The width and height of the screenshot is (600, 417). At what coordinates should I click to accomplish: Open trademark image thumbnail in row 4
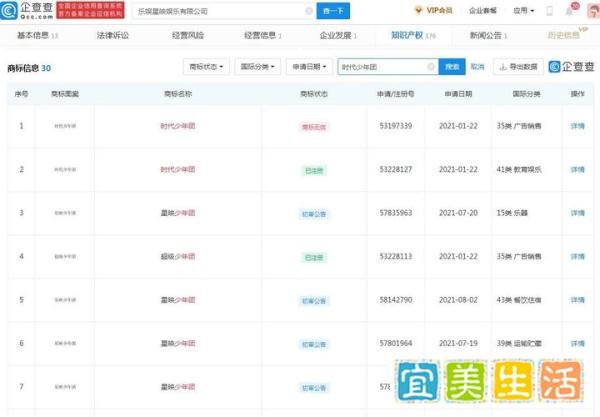point(65,257)
